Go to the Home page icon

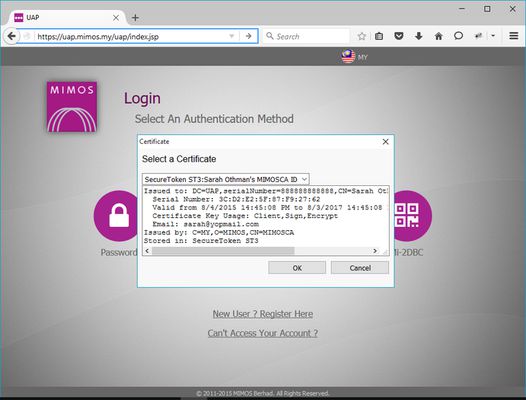438,36
